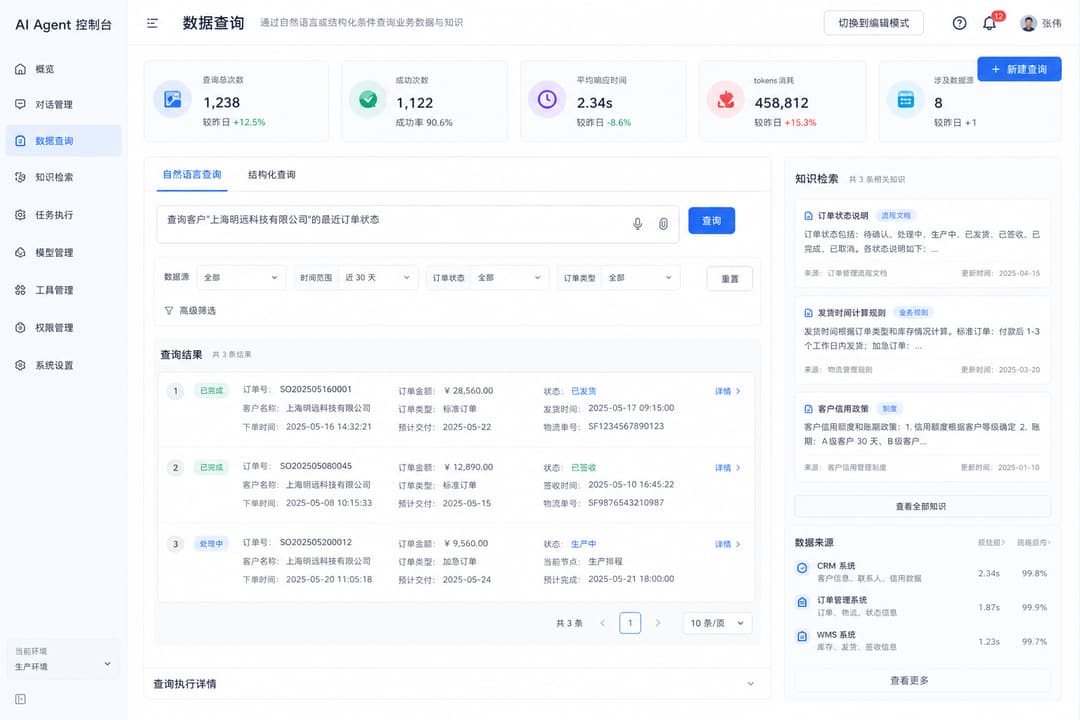Open 模型管理 in the sidebar
1080x720 pixels.
click(63, 253)
